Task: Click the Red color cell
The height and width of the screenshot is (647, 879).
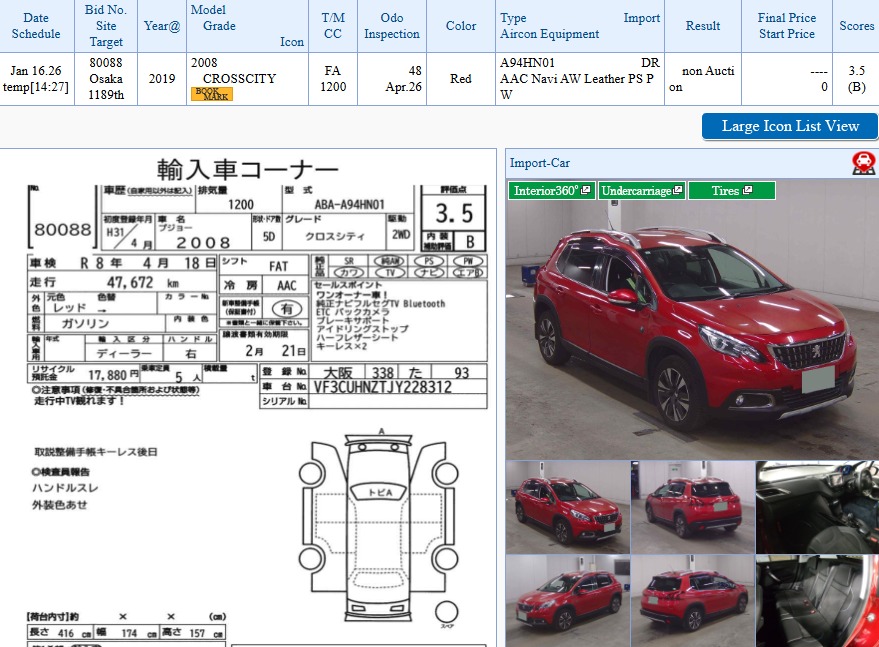Action: [x=461, y=79]
